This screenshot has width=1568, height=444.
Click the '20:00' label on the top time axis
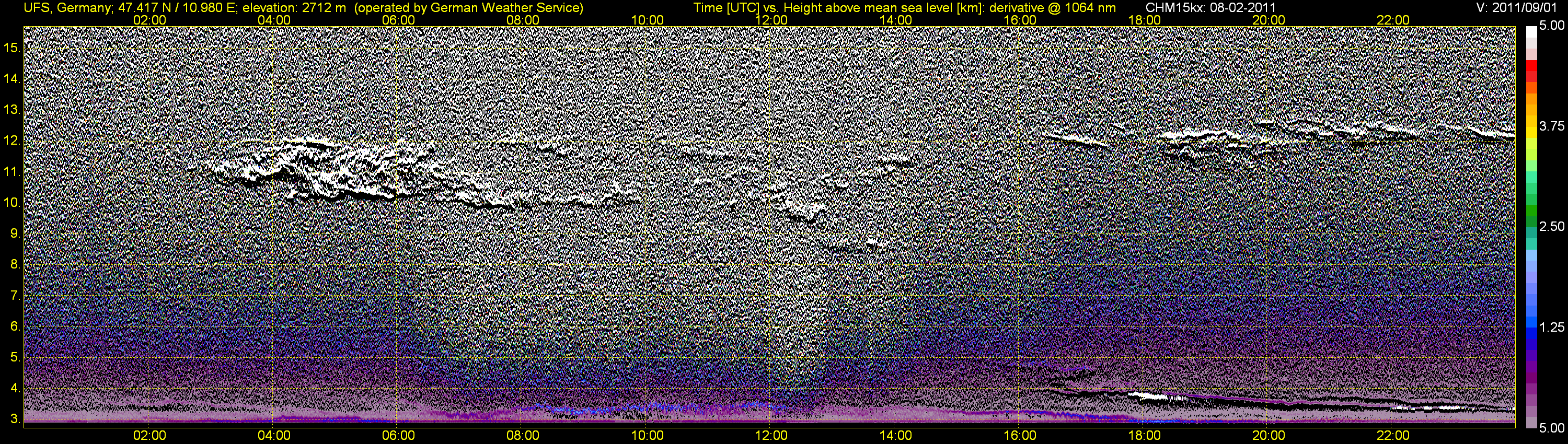point(1269,20)
